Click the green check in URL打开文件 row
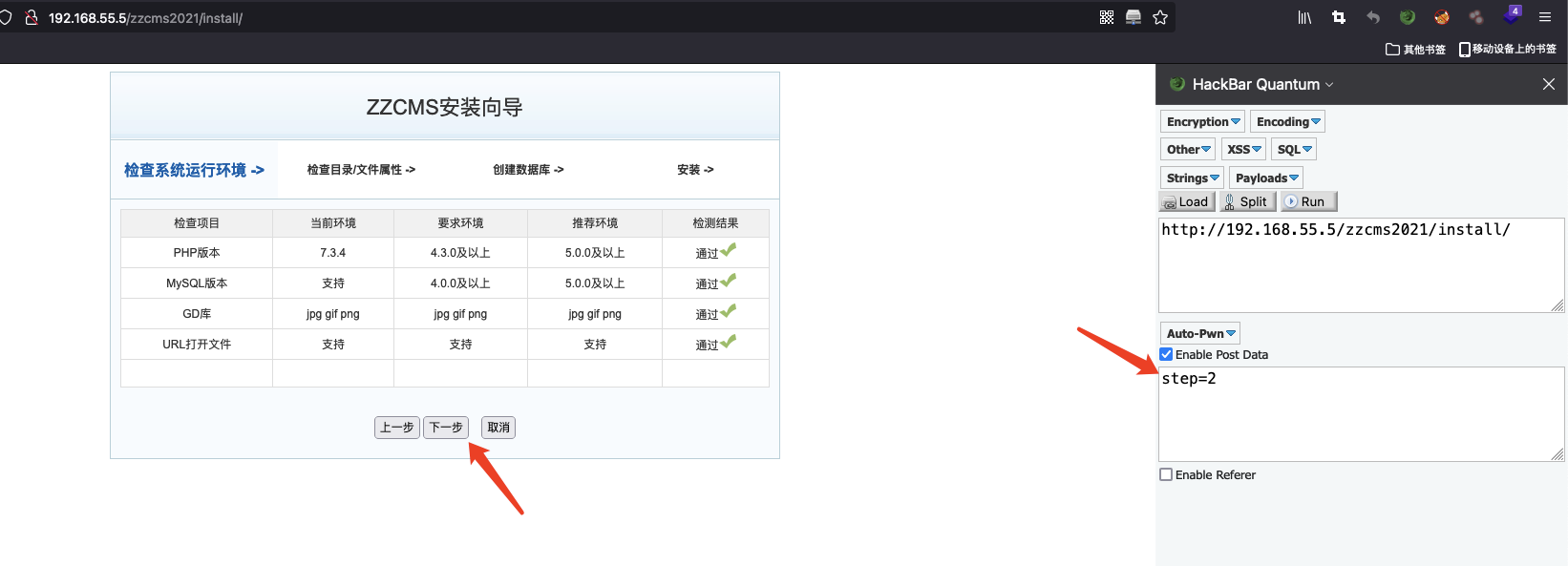Screen dimensions: 1568x566 pos(729,342)
